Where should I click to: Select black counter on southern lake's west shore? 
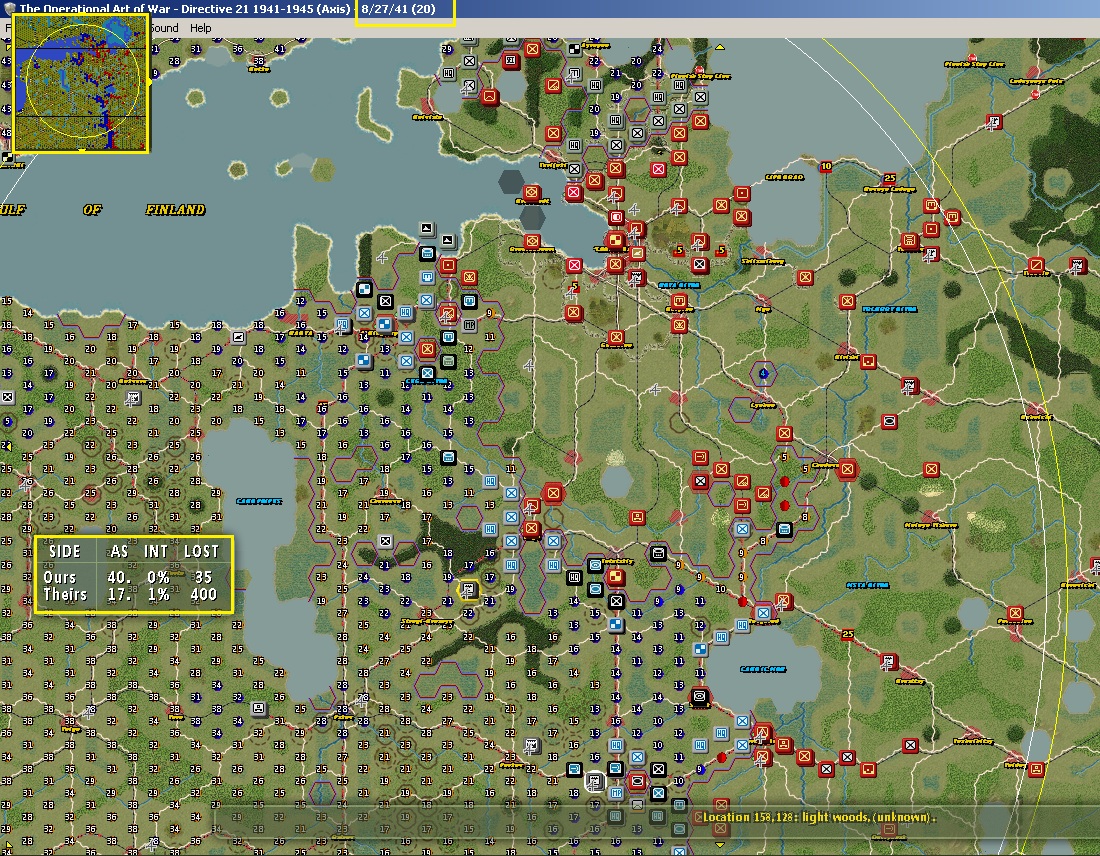click(x=699, y=697)
